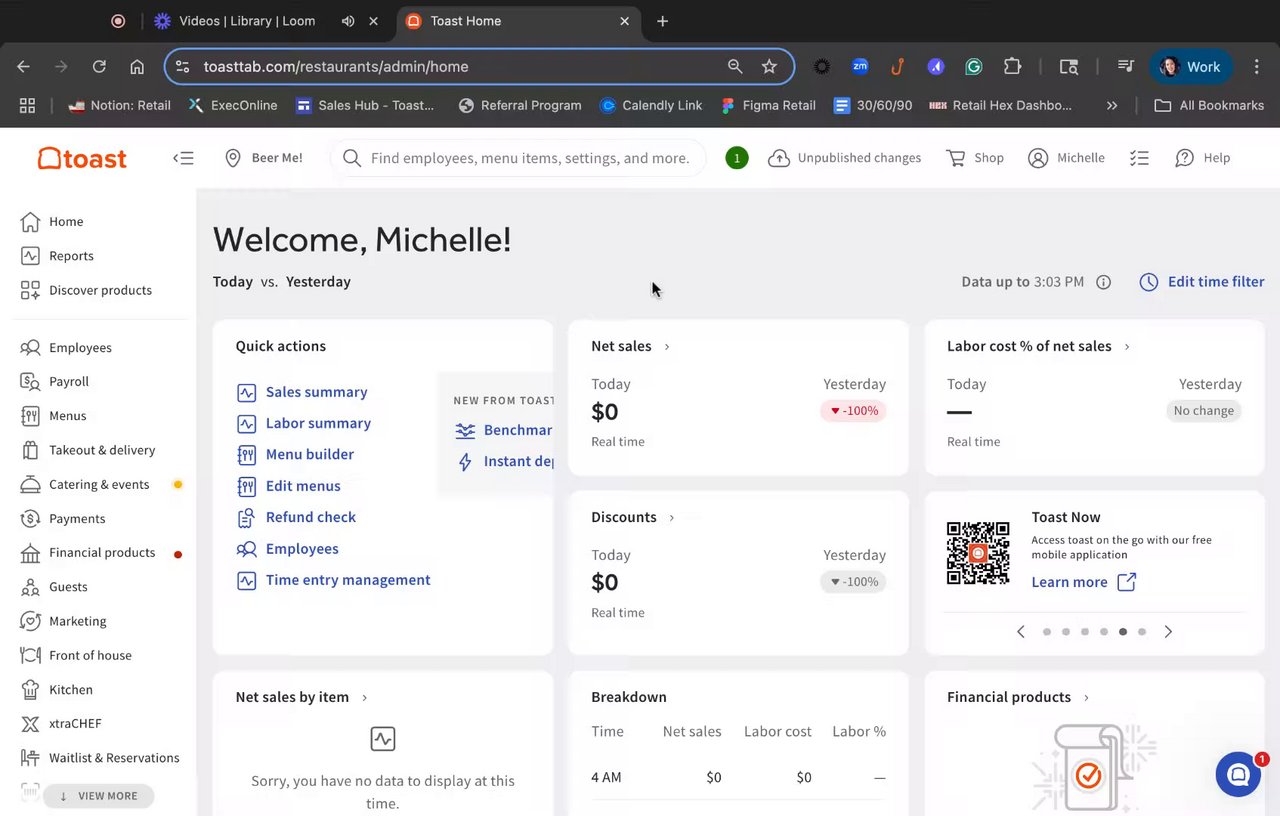Open Help in the top bar
The image size is (1280, 816).
1203,158
